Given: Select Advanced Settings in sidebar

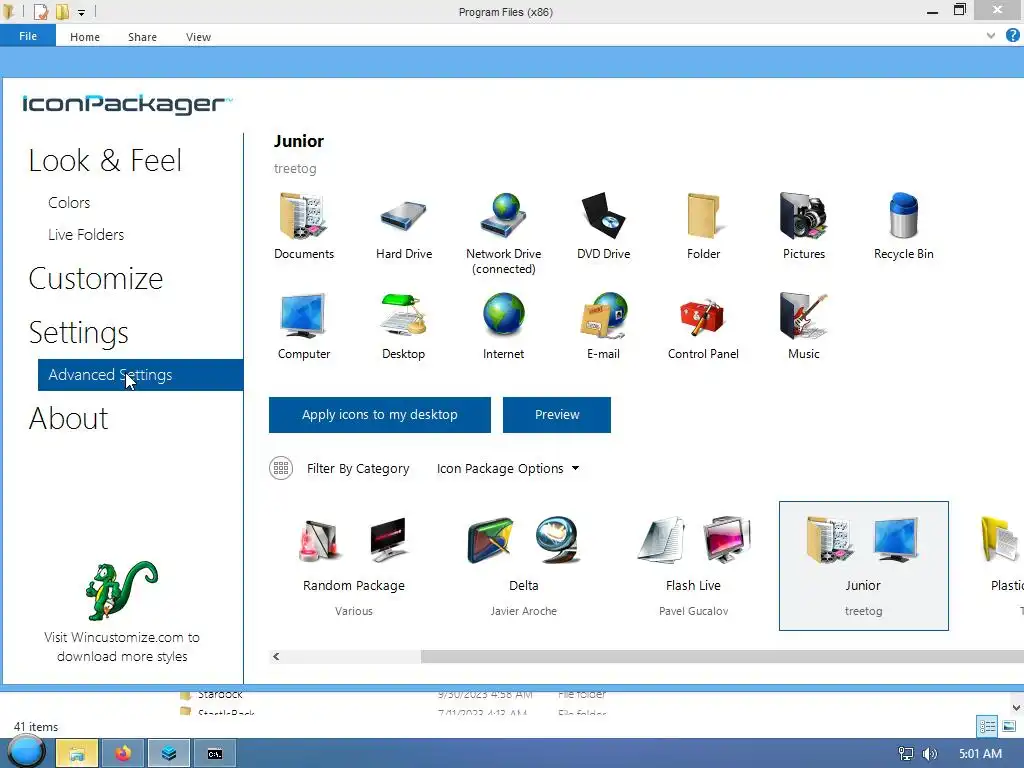Looking at the screenshot, I should pyautogui.click(x=140, y=375).
